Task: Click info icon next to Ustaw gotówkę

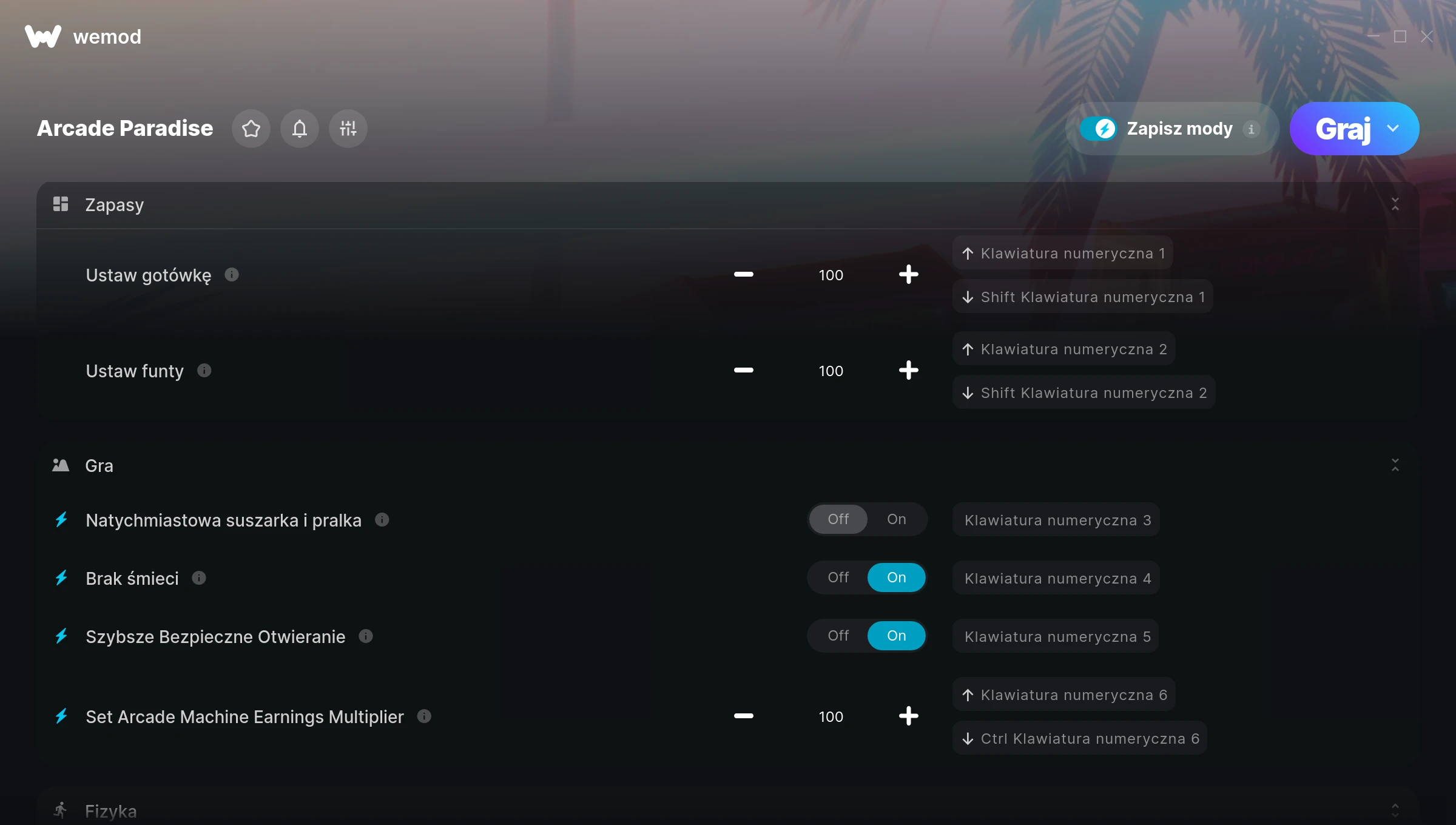Action: (x=232, y=275)
